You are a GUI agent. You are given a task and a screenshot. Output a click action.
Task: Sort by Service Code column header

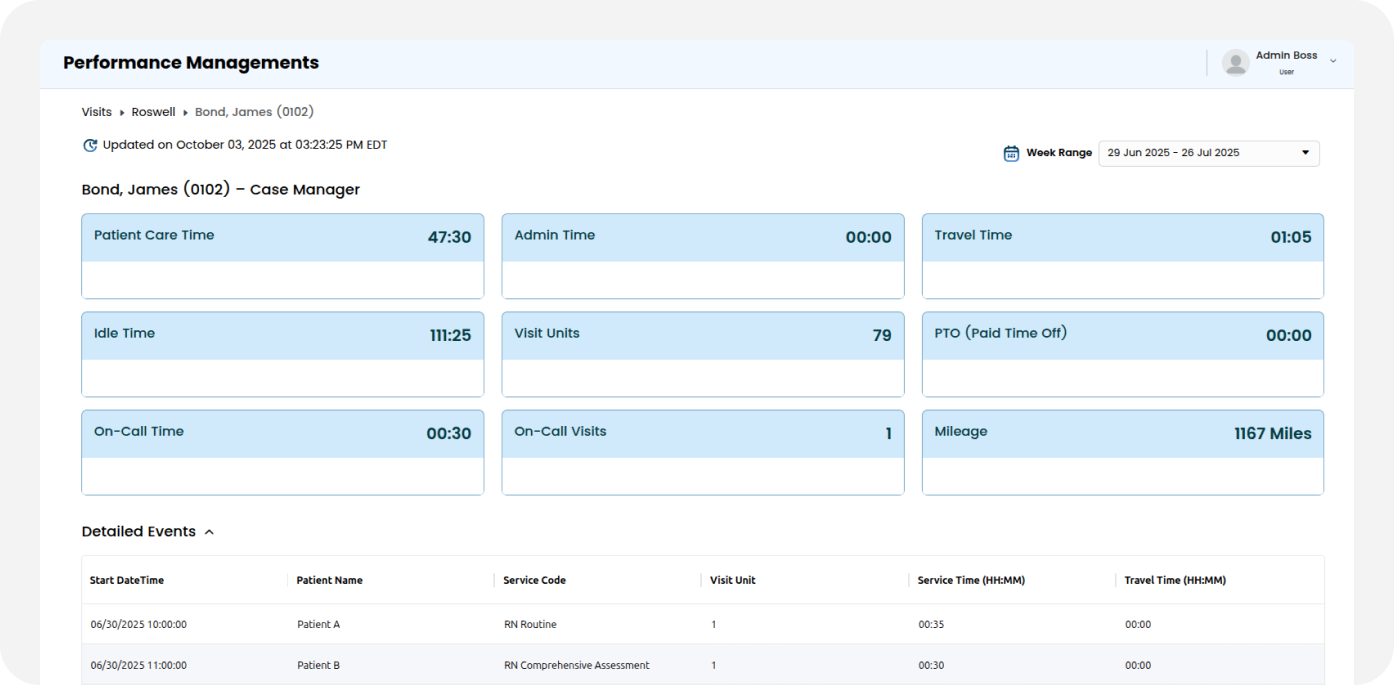click(x=534, y=580)
